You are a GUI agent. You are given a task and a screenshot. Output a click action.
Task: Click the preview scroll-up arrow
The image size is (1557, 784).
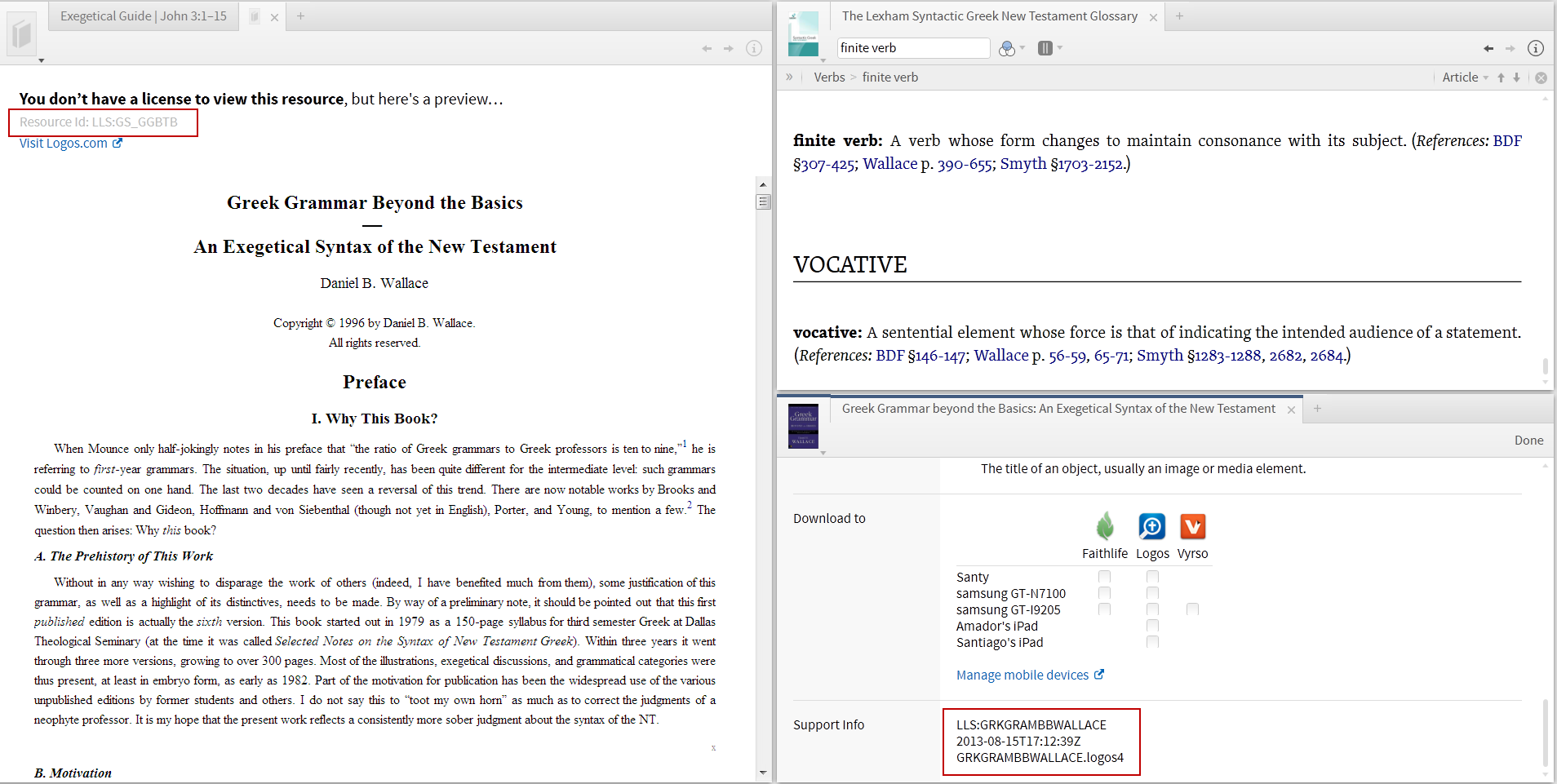coord(763,184)
